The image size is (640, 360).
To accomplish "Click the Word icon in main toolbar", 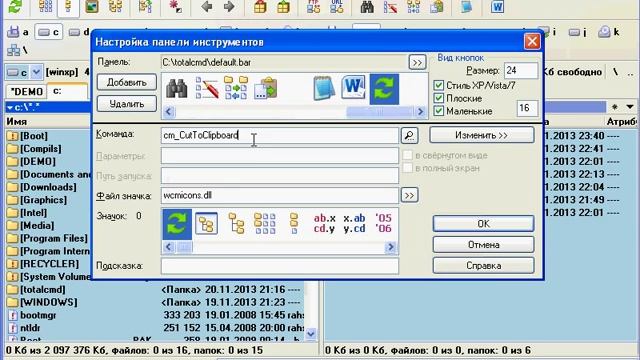I will click(497, 7).
